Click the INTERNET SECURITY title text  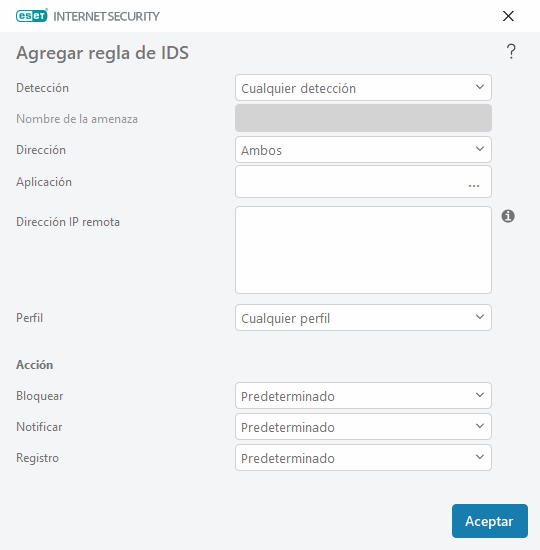pyautogui.click(x=106, y=16)
